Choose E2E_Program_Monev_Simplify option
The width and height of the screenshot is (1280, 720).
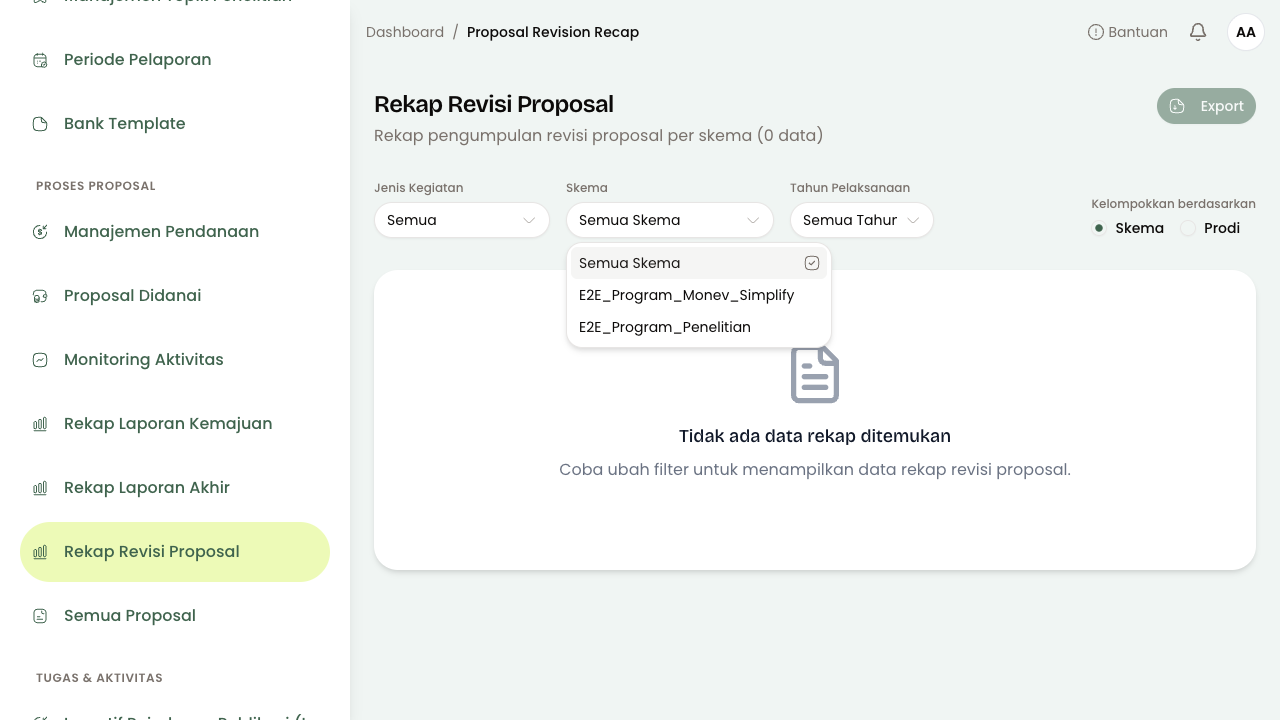(699, 295)
